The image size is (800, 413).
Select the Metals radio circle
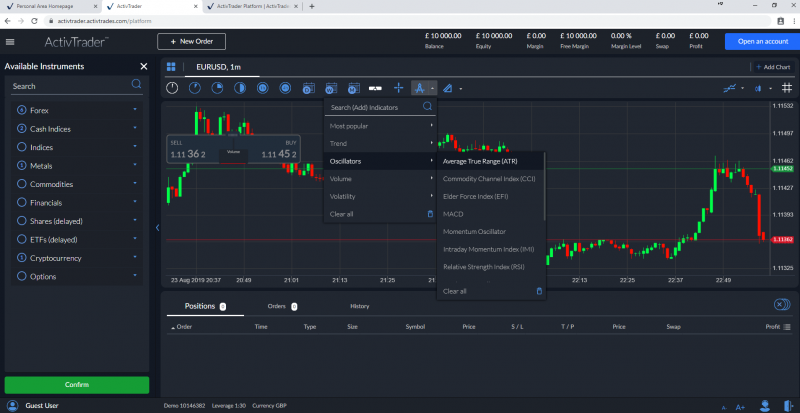click(21, 165)
